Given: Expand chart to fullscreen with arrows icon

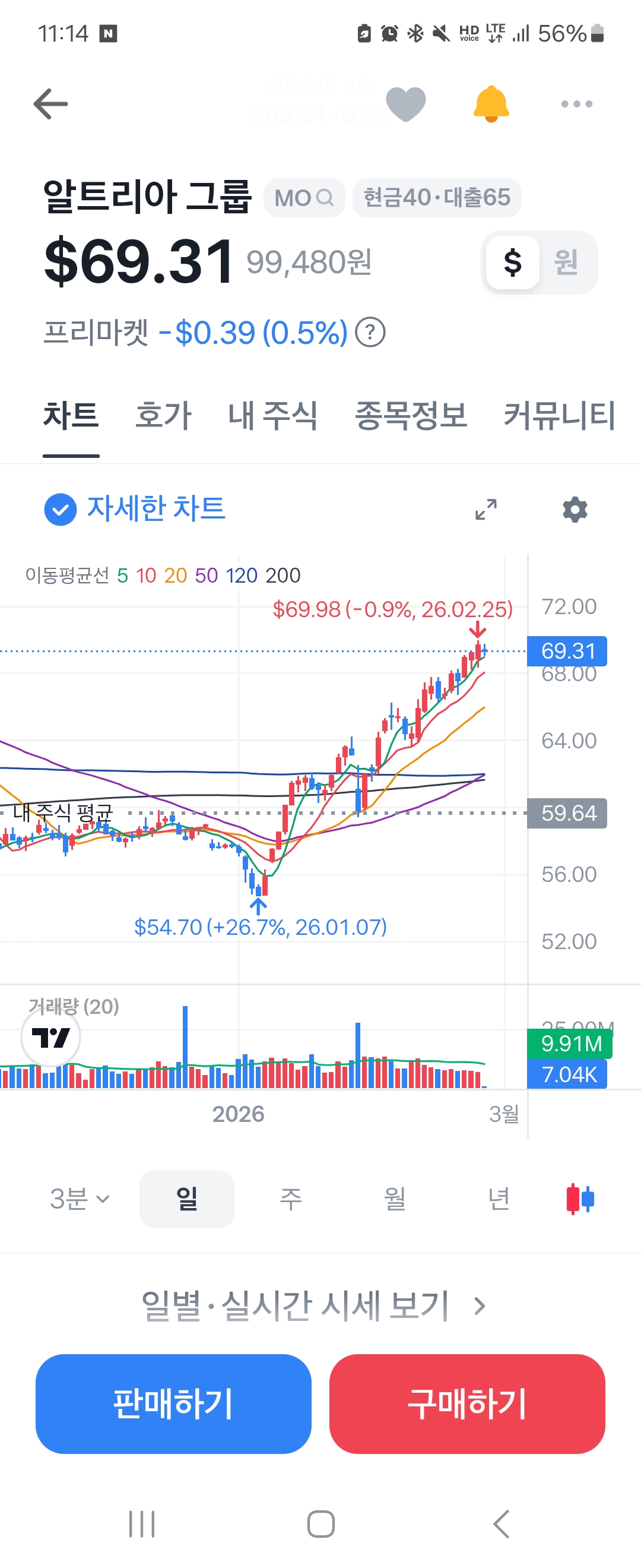Looking at the screenshot, I should tap(486, 509).
